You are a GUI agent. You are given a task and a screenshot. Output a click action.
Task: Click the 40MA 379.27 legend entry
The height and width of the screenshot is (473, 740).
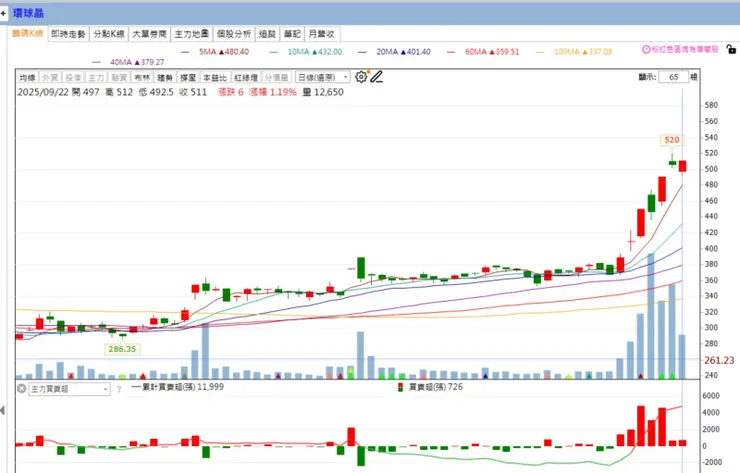(x=128, y=62)
